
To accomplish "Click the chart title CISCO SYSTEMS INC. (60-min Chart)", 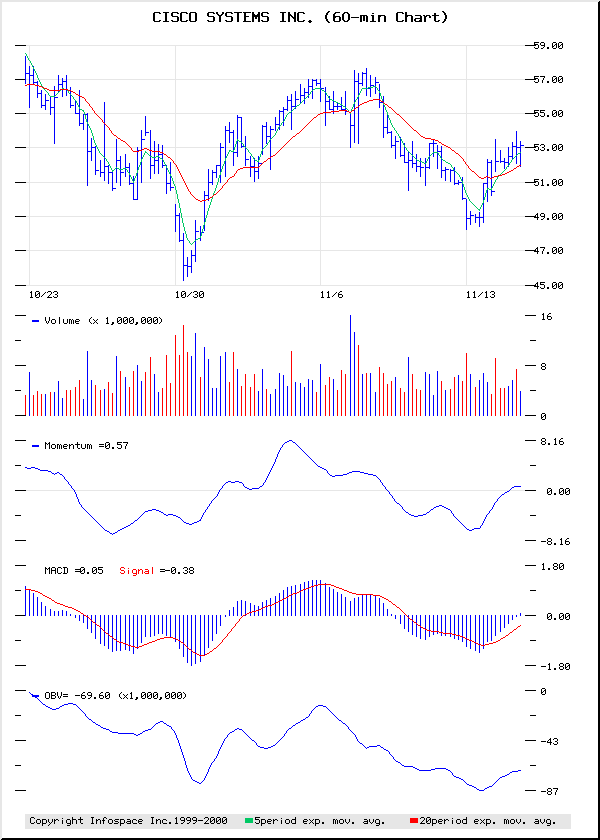I will [x=300, y=18].
